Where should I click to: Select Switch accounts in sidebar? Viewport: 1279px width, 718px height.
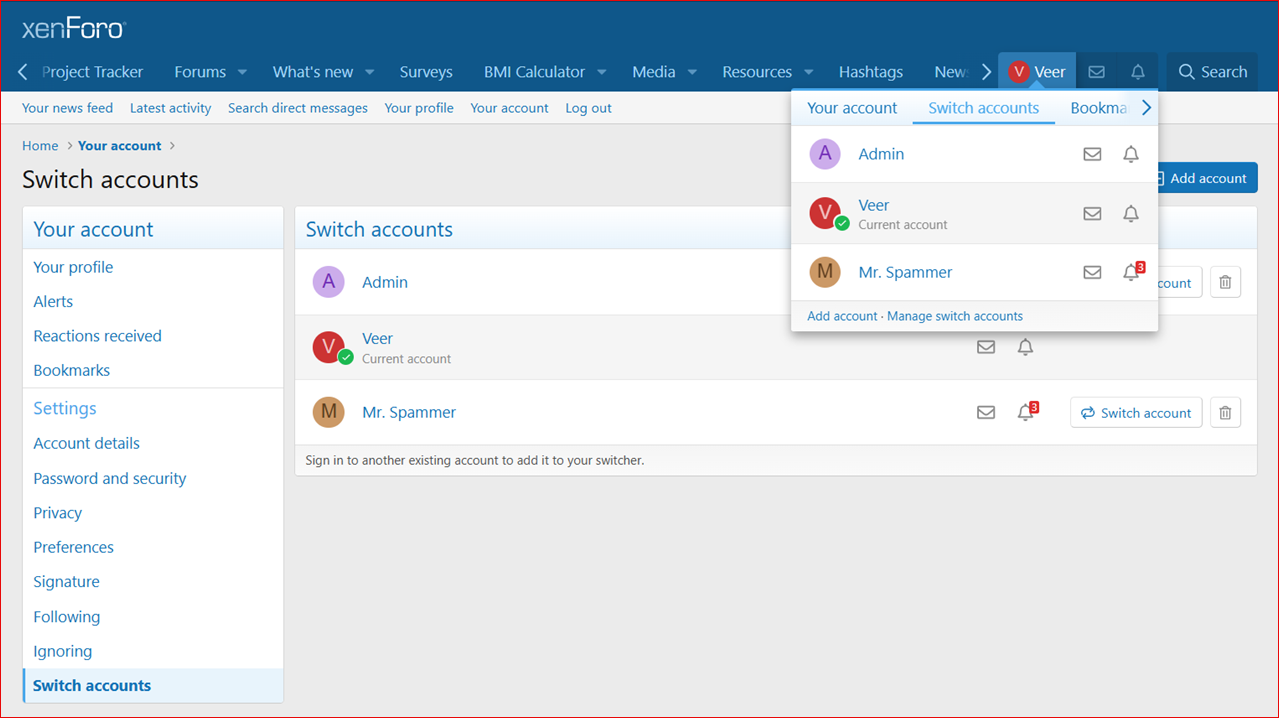153,685
